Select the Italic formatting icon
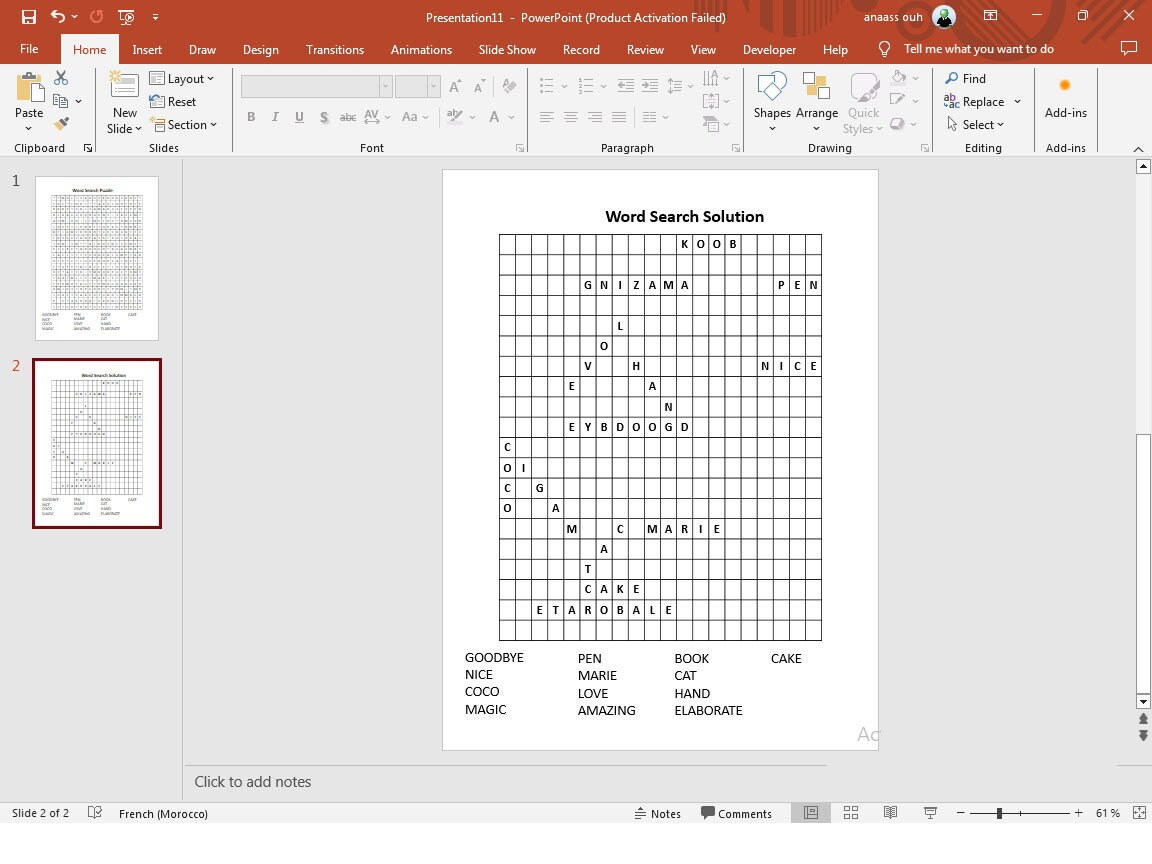 click(275, 117)
